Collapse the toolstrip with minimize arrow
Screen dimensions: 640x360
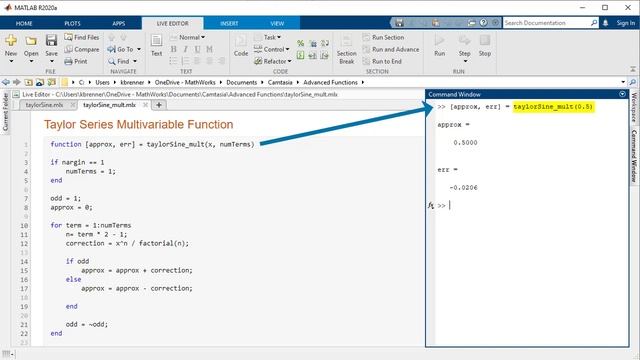click(x=633, y=69)
